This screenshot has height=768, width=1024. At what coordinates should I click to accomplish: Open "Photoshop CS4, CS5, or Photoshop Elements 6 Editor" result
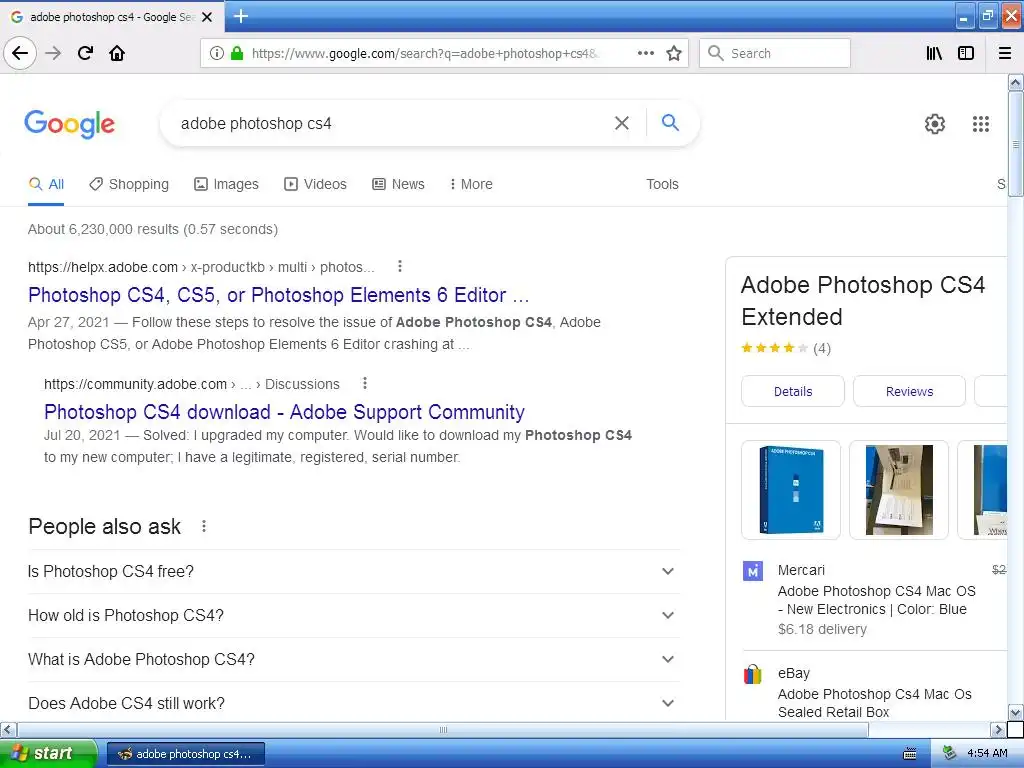(278, 295)
